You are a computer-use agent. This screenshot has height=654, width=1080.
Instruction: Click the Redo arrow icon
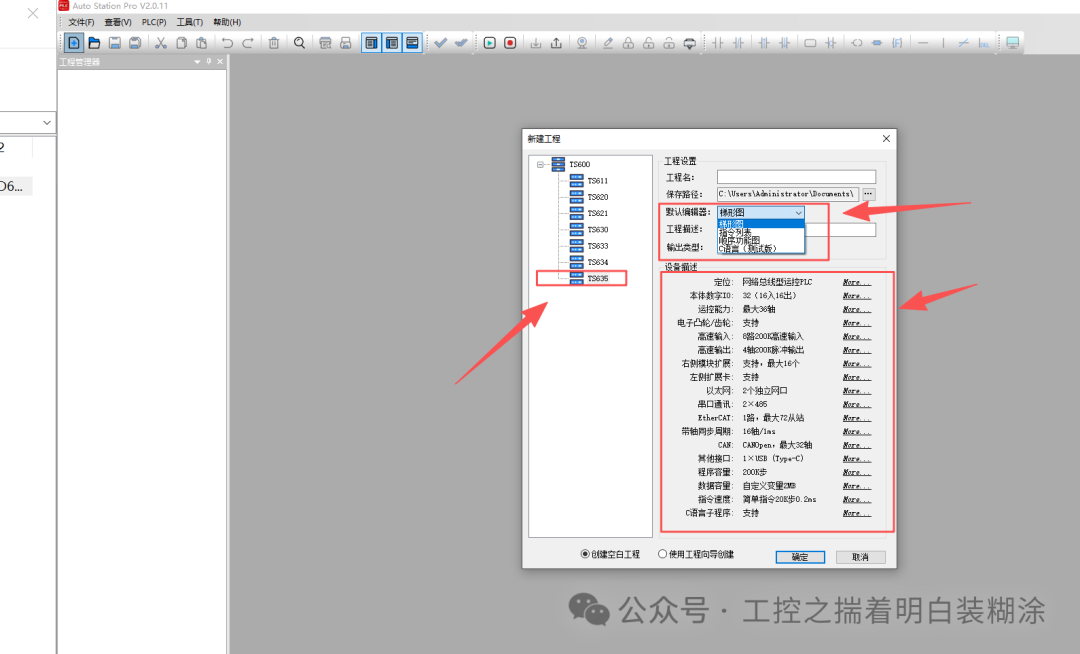click(248, 43)
